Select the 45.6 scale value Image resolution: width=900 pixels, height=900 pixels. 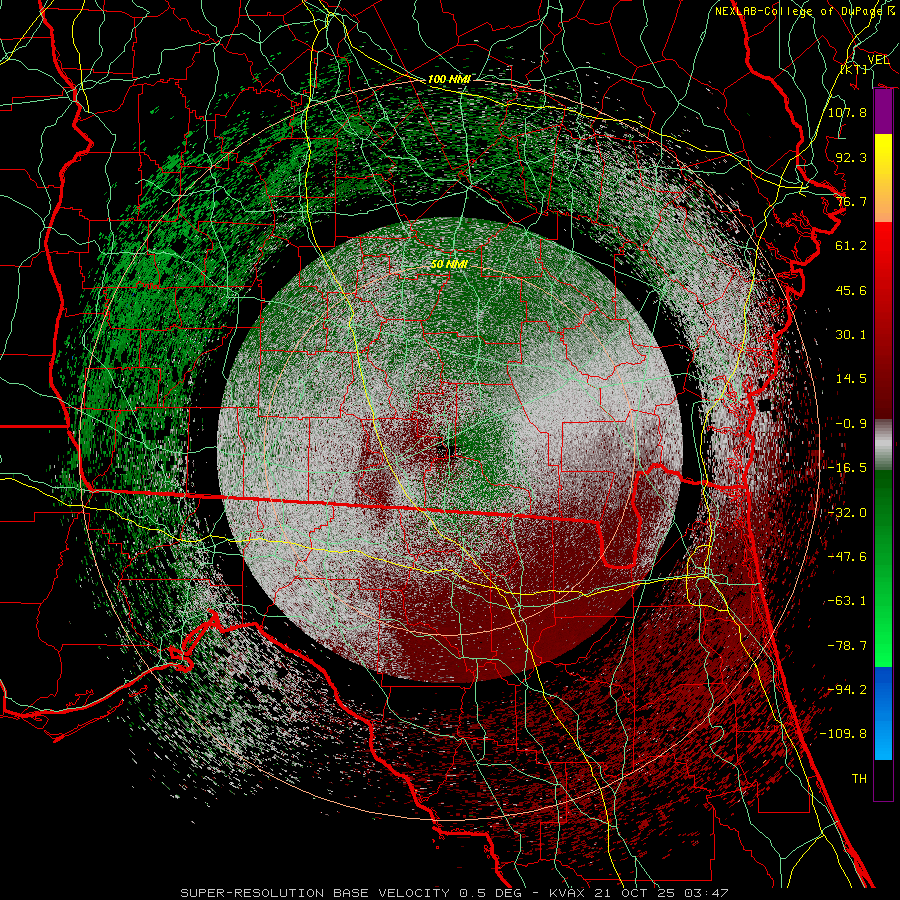click(851, 290)
